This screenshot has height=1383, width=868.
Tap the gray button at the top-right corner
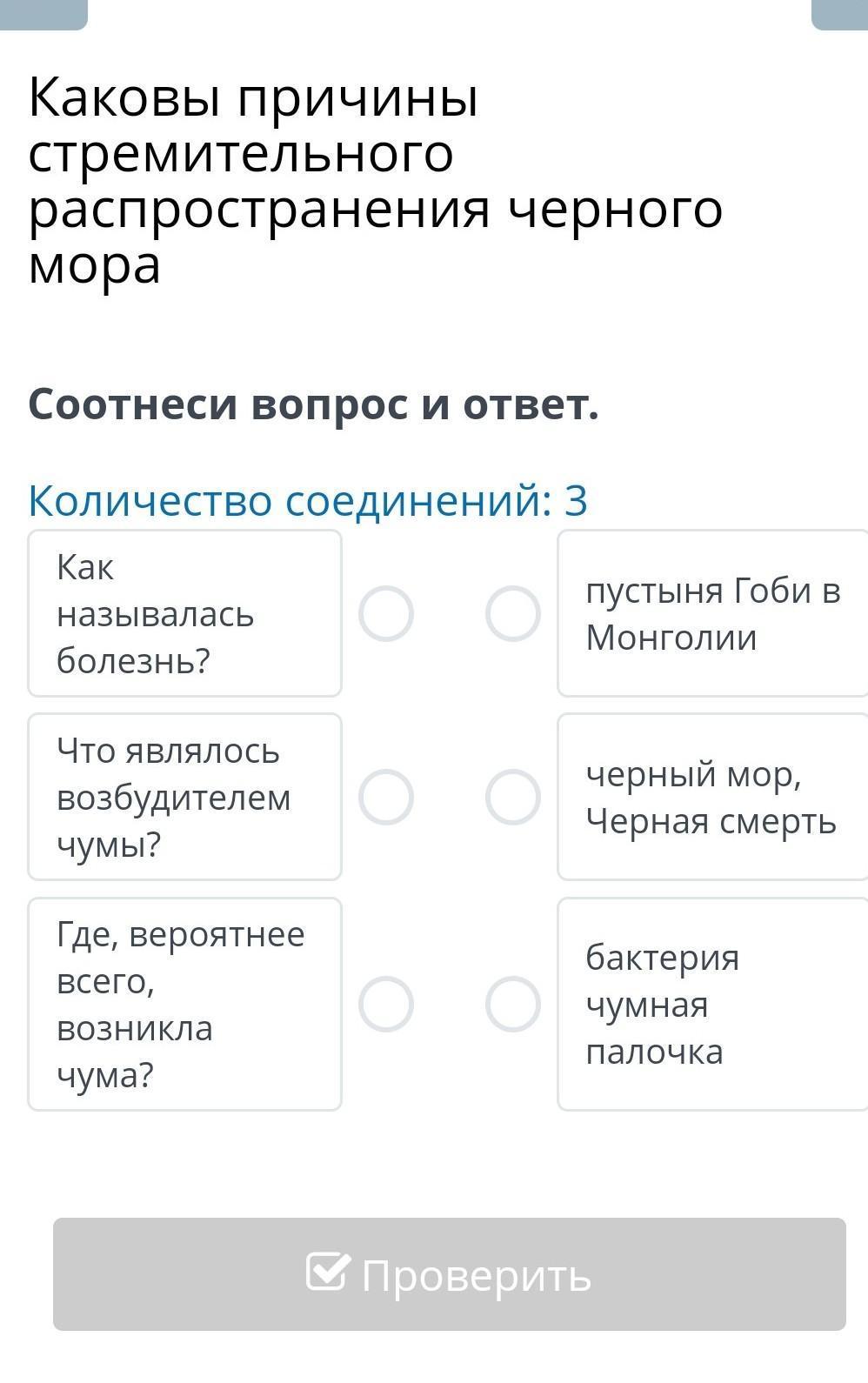point(839,13)
